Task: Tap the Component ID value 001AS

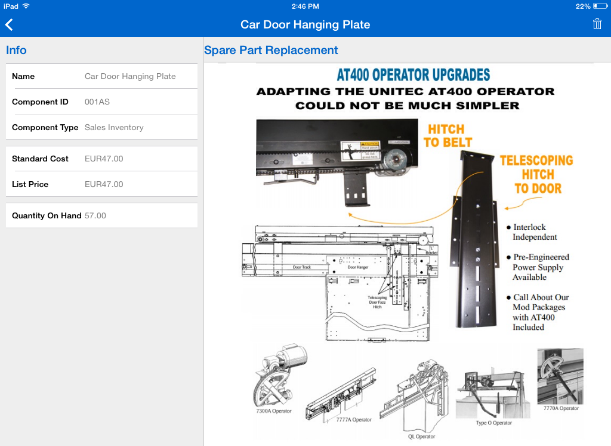Action: click(x=97, y=101)
